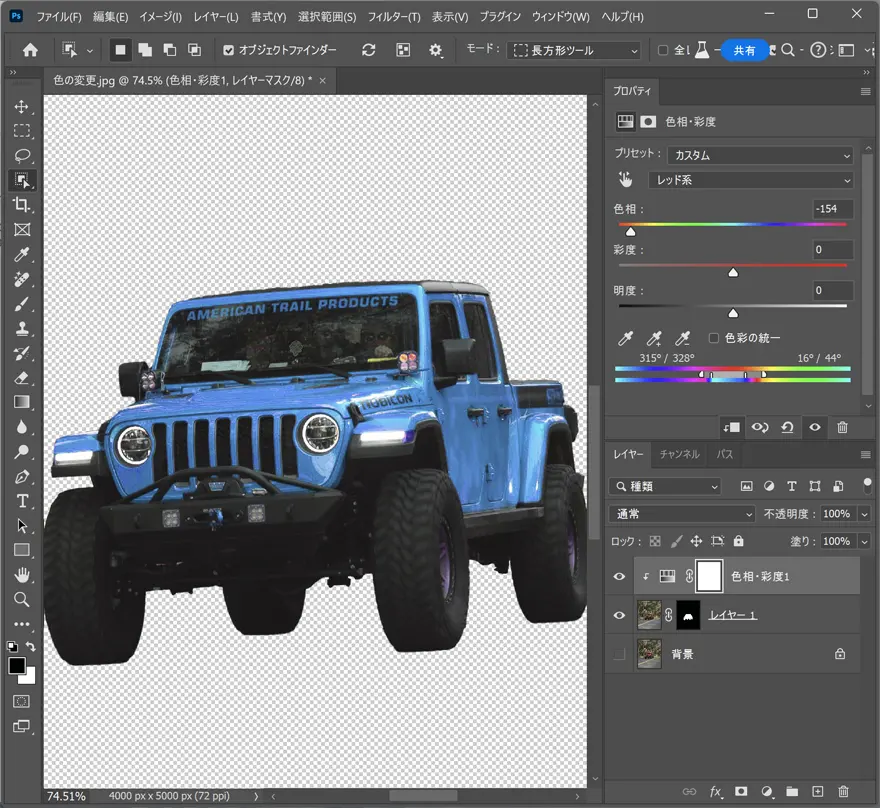Create a new layer with plus icon

(818, 791)
